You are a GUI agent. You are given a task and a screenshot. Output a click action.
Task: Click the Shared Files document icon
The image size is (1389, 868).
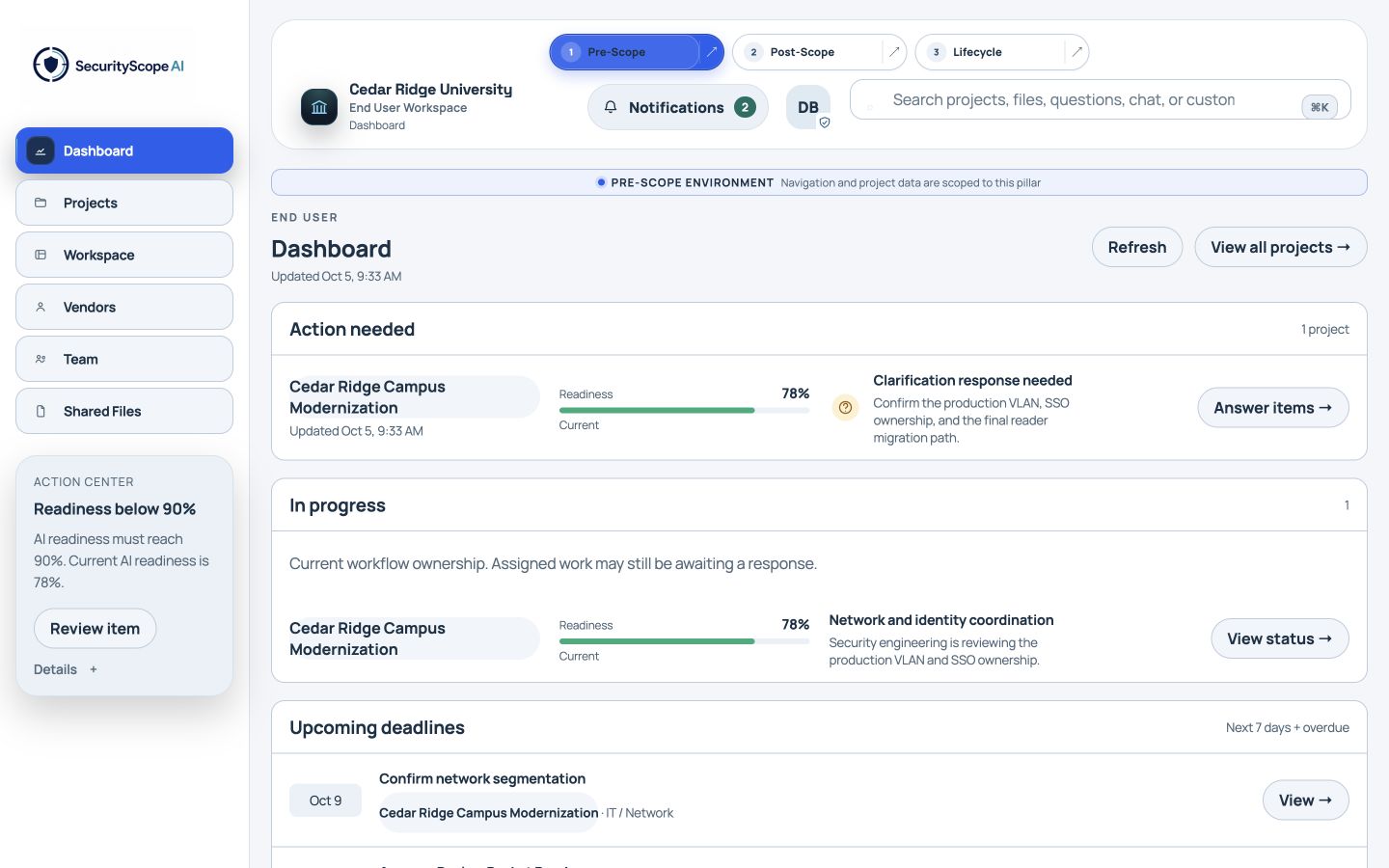coord(41,411)
